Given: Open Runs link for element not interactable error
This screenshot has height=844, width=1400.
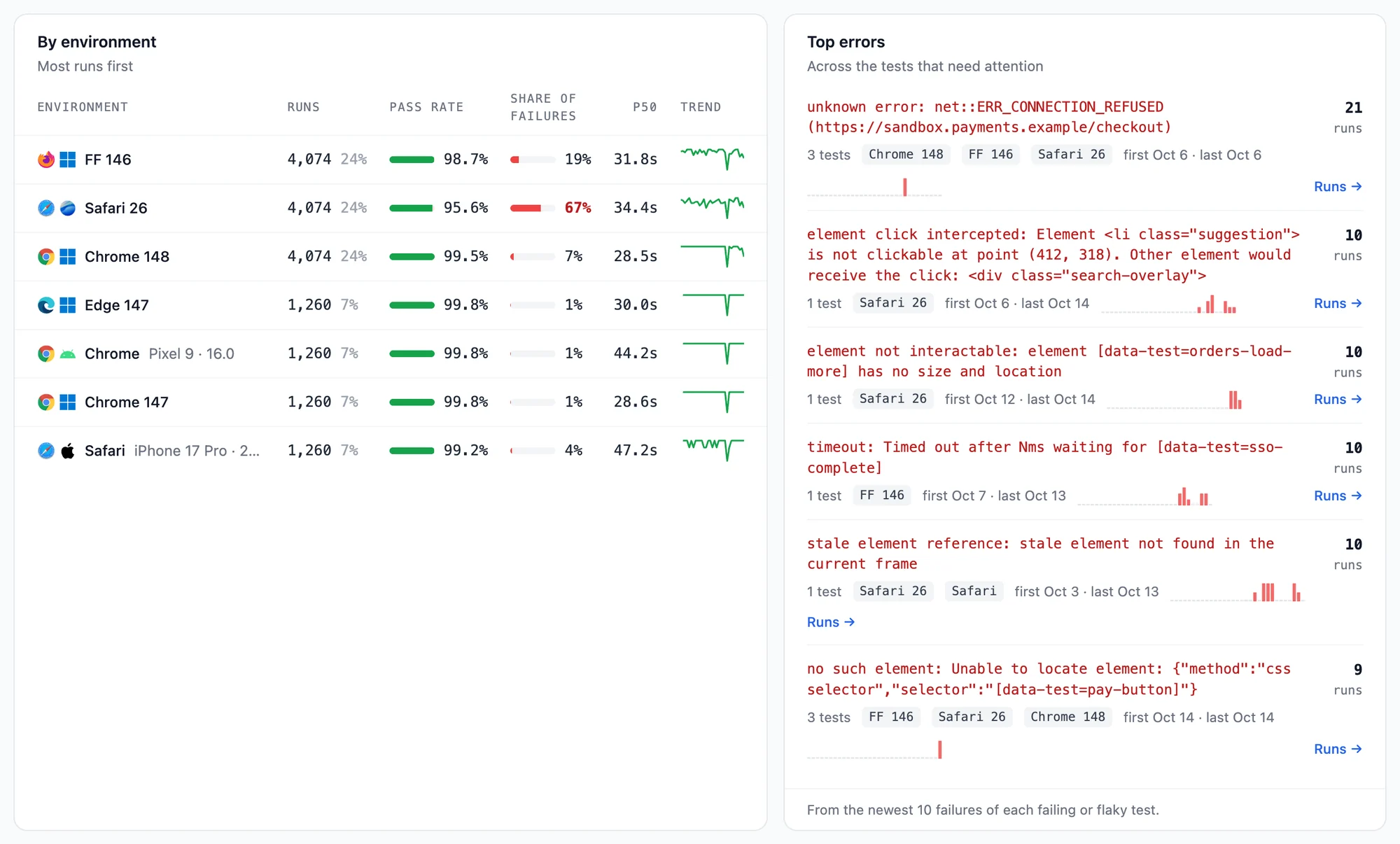Looking at the screenshot, I should click(x=1338, y=400).
